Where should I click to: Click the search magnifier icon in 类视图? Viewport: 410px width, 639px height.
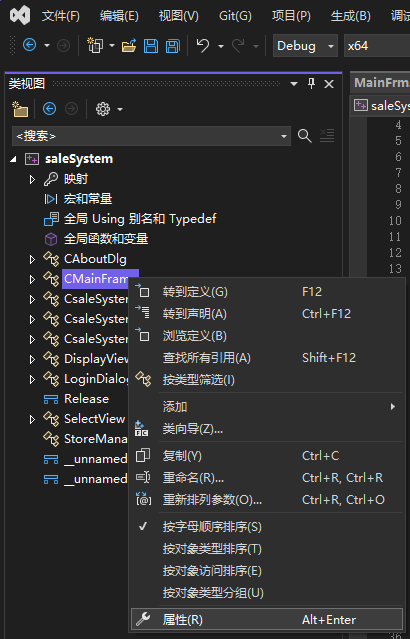point(304,136)
